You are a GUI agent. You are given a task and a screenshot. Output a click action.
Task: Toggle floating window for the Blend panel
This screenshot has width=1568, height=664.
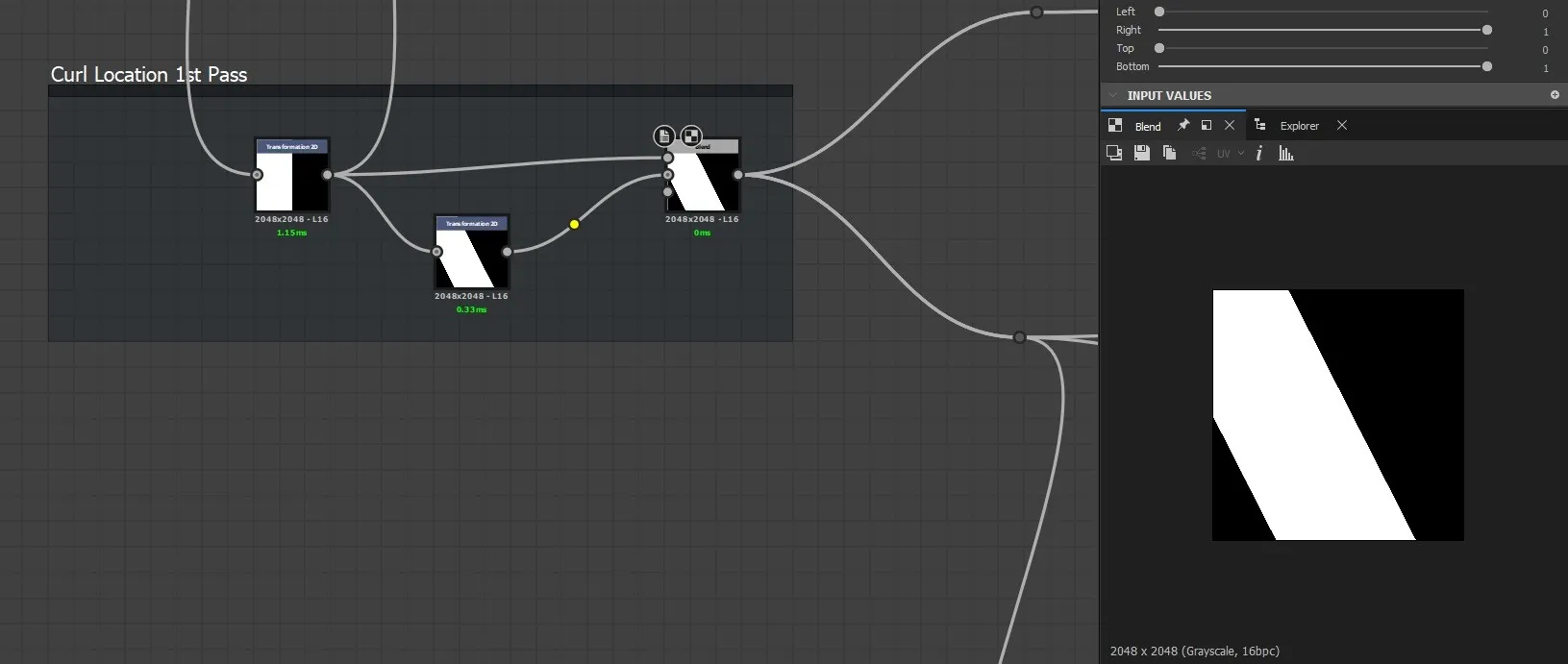1207,125
